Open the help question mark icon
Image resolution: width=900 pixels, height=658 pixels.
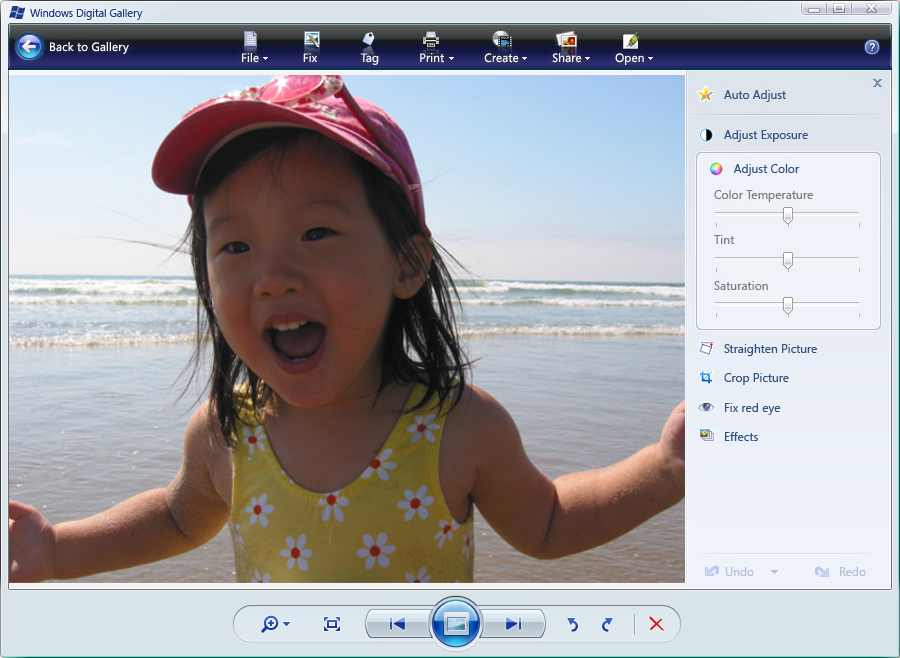tap(871, 47)
